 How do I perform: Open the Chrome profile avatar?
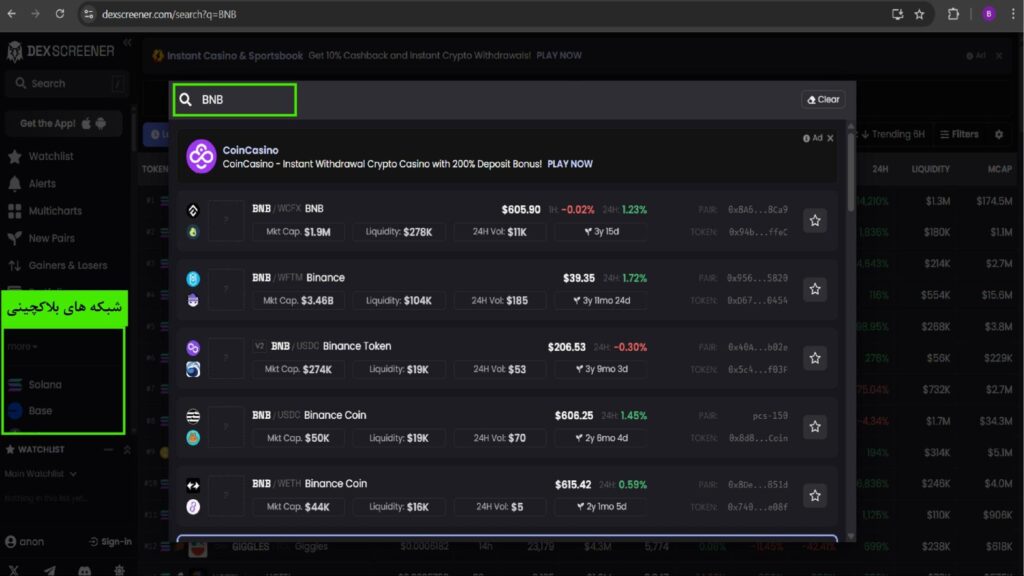point(989,14)
